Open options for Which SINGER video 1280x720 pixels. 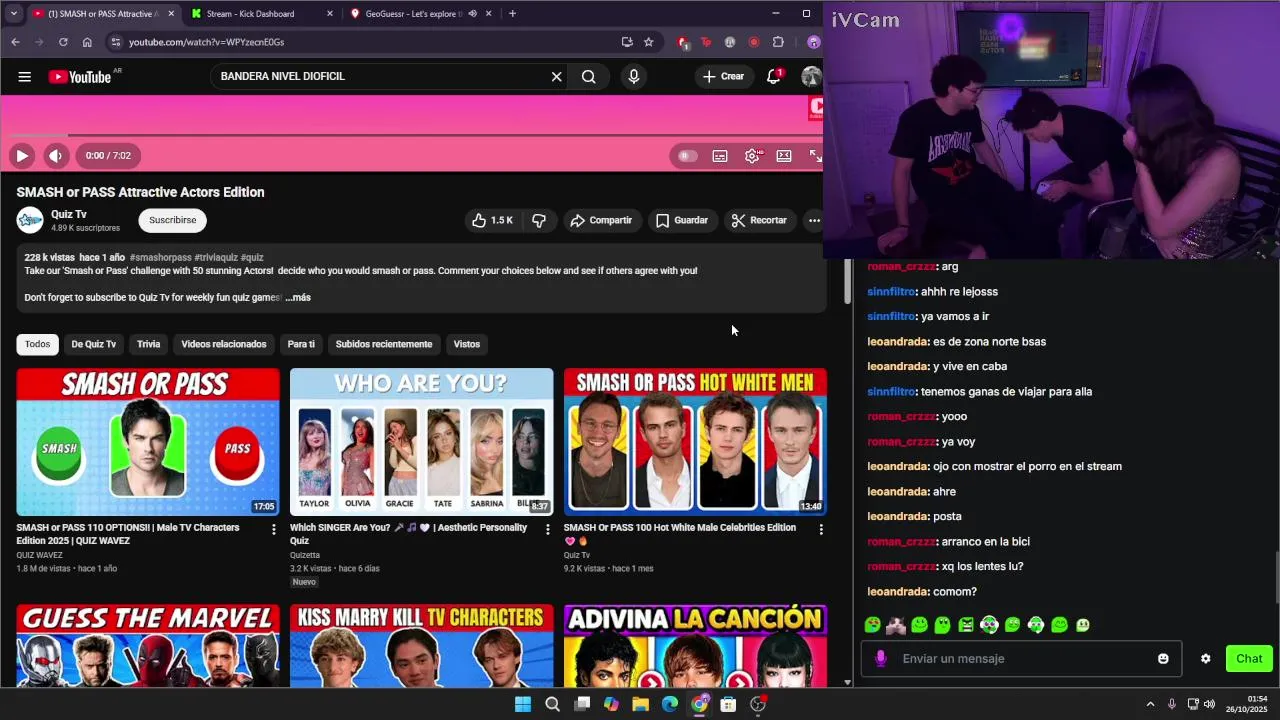pyautogui.click(x=547, y=529)
